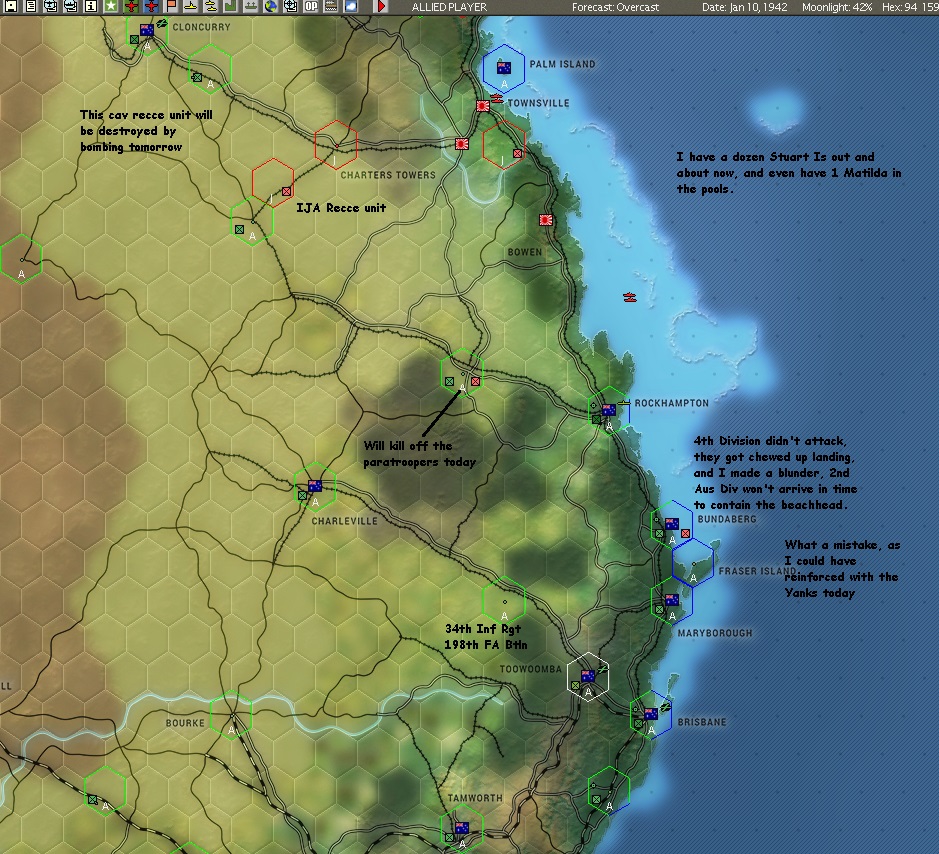Click the 'TOWNSVILLE' map label

pyautogui.click(x=538, y=103)
